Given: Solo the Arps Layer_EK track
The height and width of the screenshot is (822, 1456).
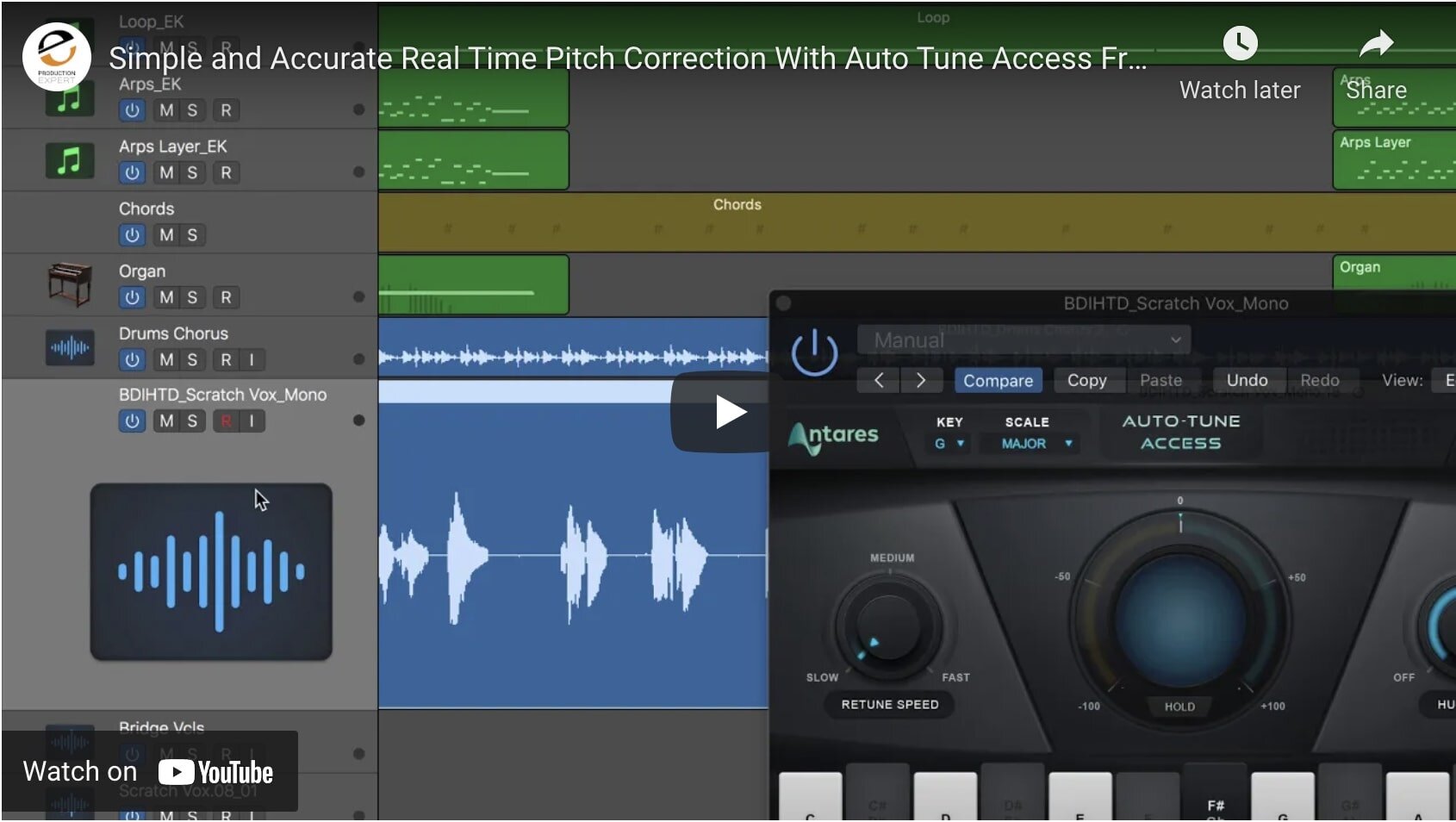Looking at the screenshot, I should [192, 172].
